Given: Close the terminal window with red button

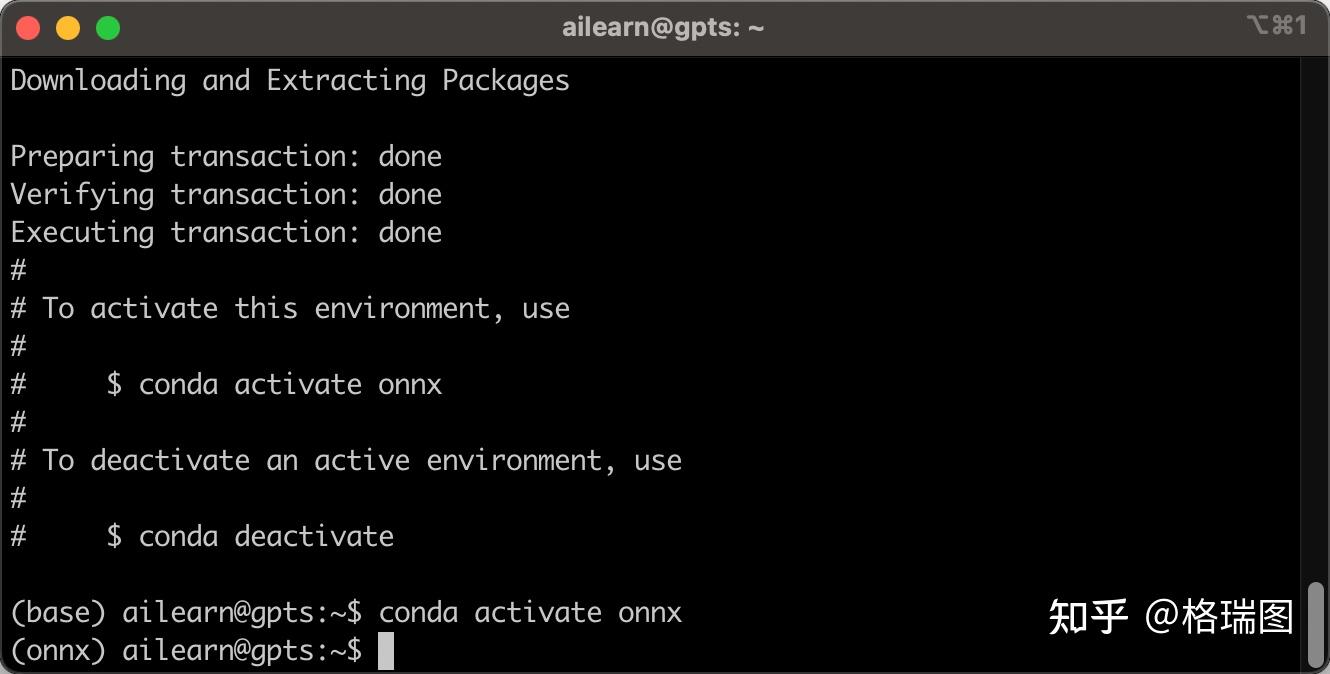Looking at the screenshot, I should pos(28,28).
